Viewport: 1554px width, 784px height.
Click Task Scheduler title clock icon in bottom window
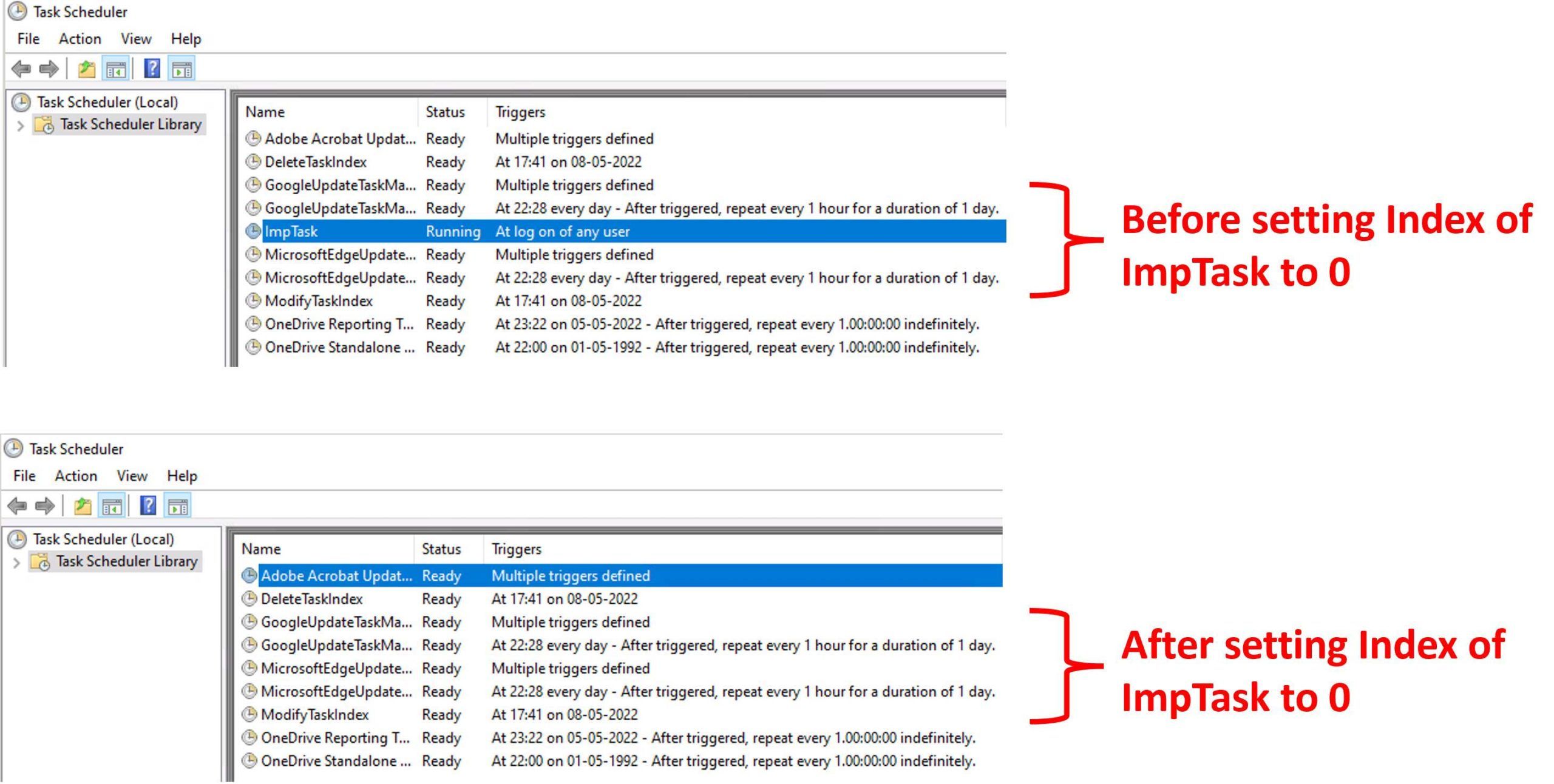pos(14,448)
